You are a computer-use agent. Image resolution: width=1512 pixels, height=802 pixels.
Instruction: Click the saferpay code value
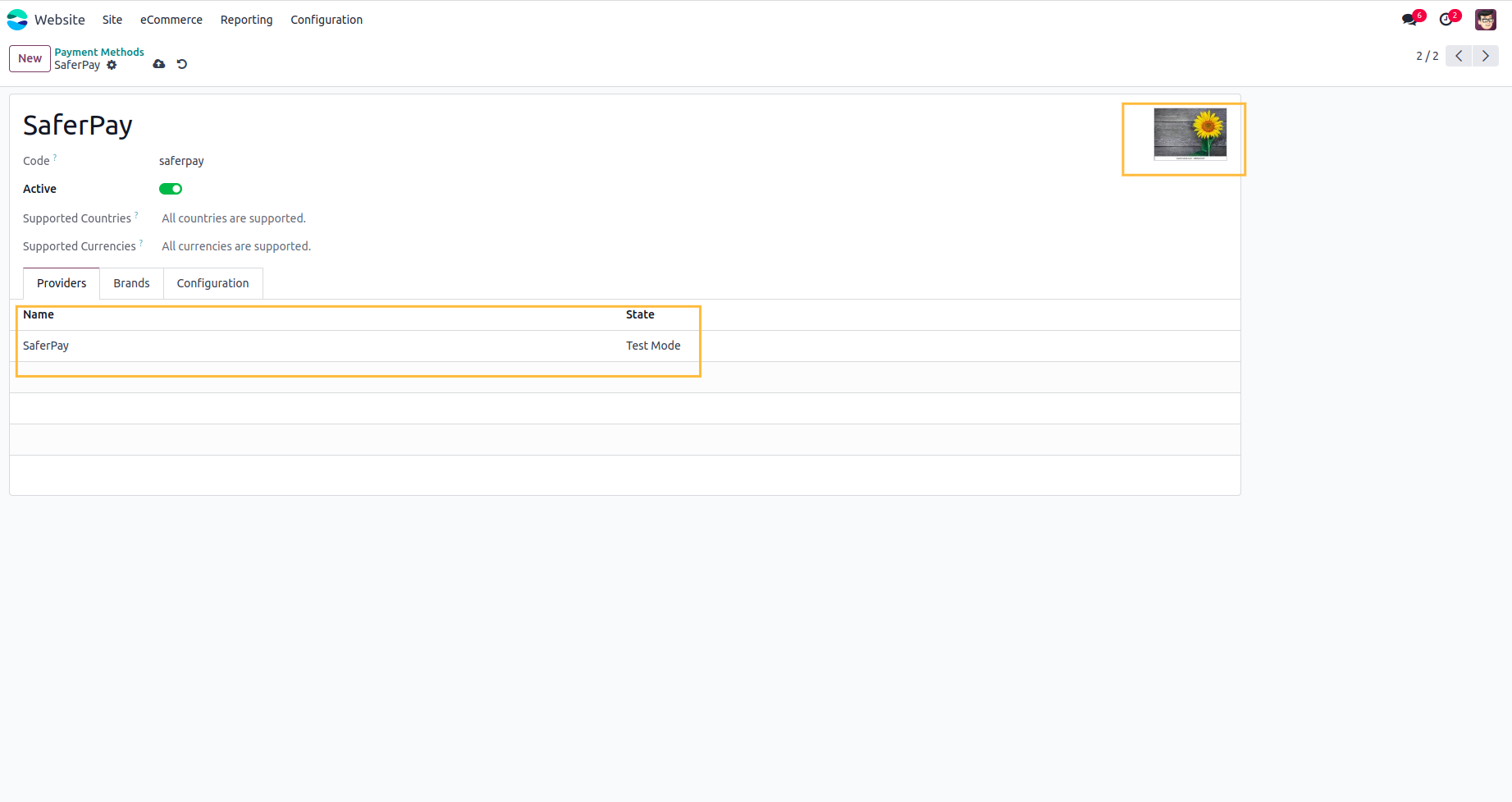click(x=181, y=161)
